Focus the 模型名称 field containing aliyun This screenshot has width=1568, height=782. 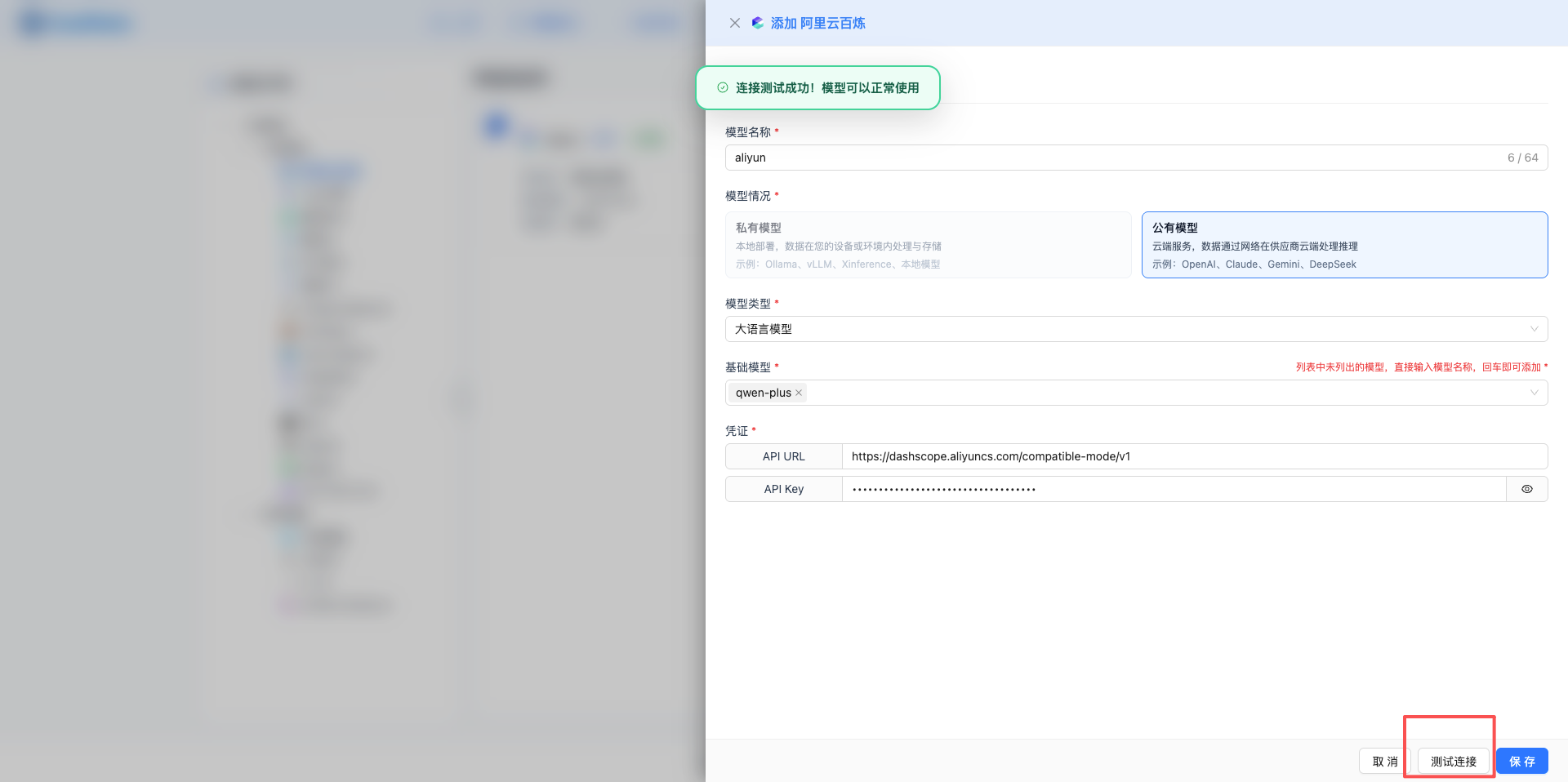tap(1111, 158)
